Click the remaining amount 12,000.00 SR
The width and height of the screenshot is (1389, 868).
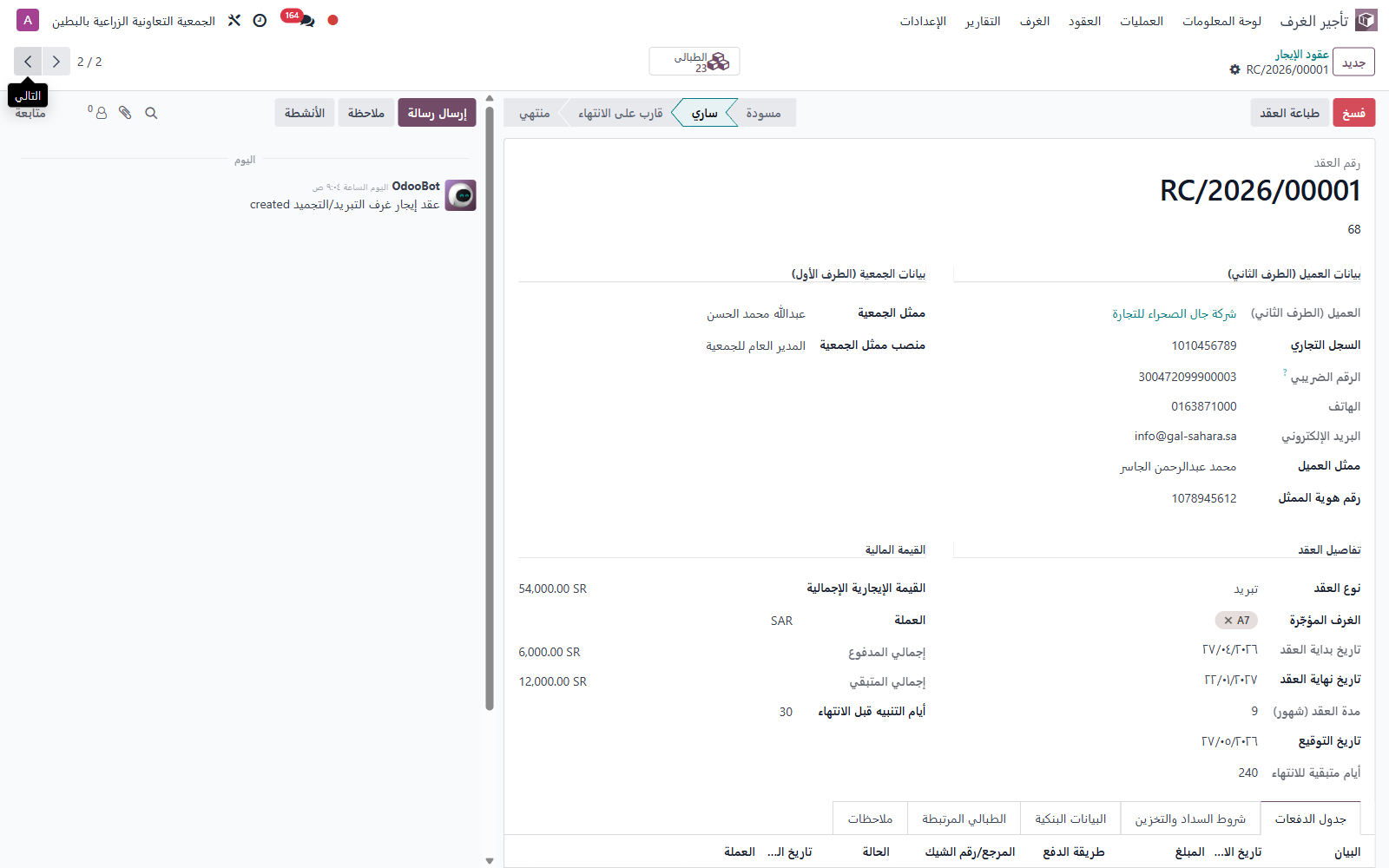pyautogui.click(x=553, y=681)
